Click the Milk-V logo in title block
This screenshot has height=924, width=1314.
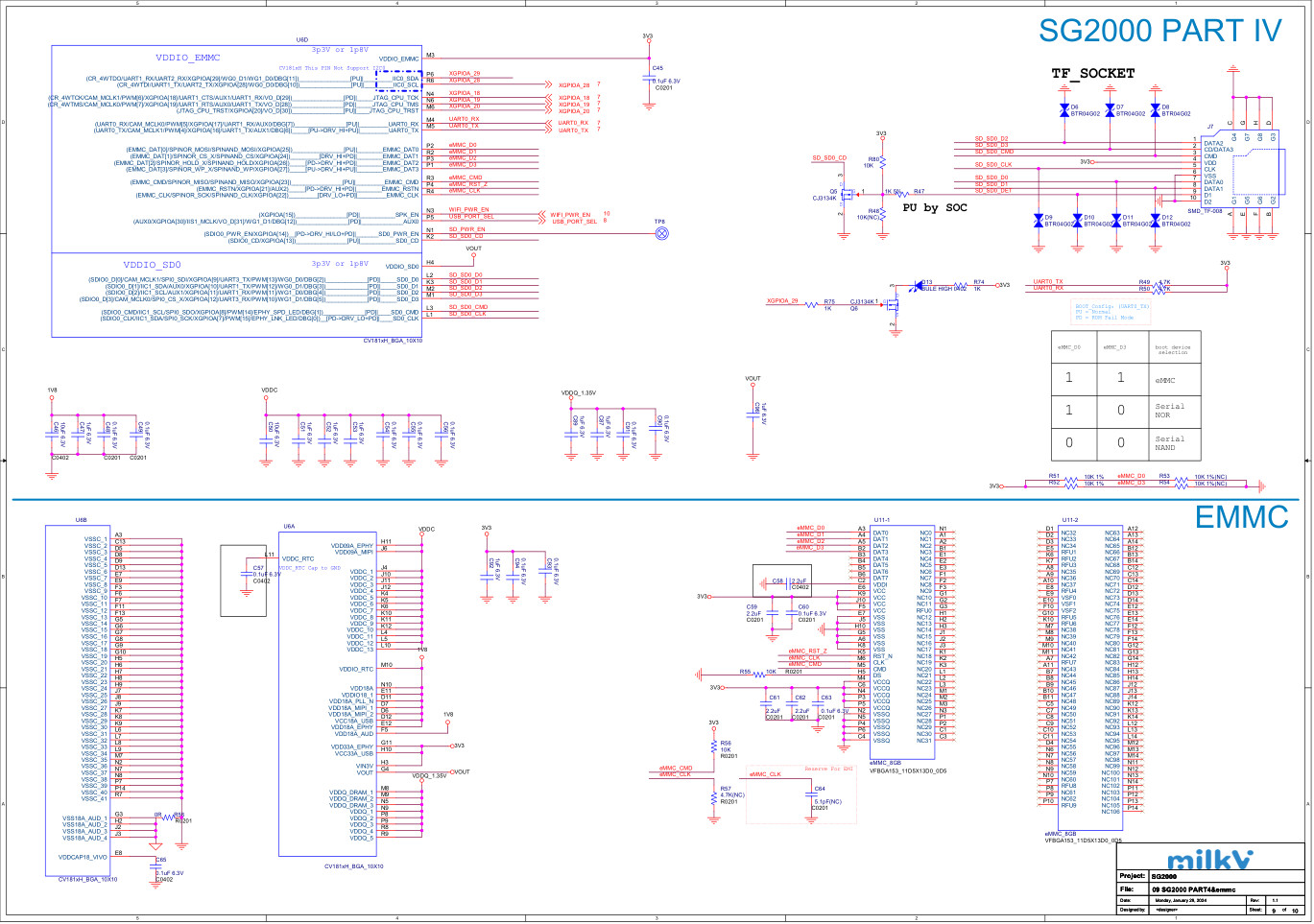[x=1209, y=859]
